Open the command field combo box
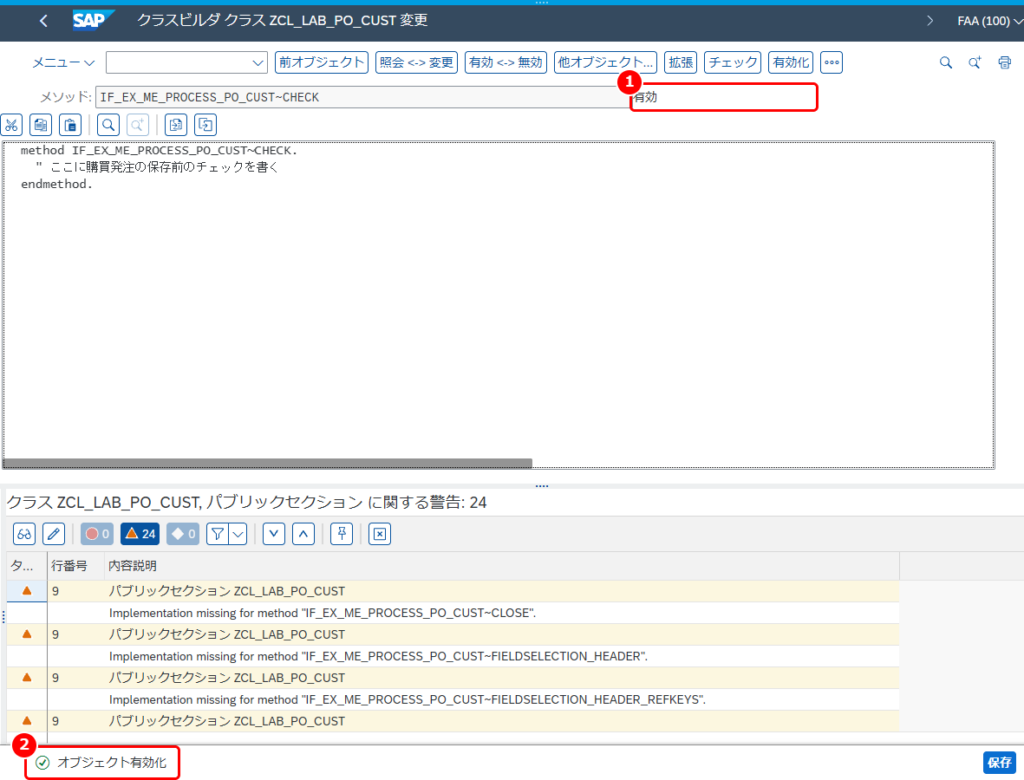Screen dimensions: 1024x780 (187, 63)
